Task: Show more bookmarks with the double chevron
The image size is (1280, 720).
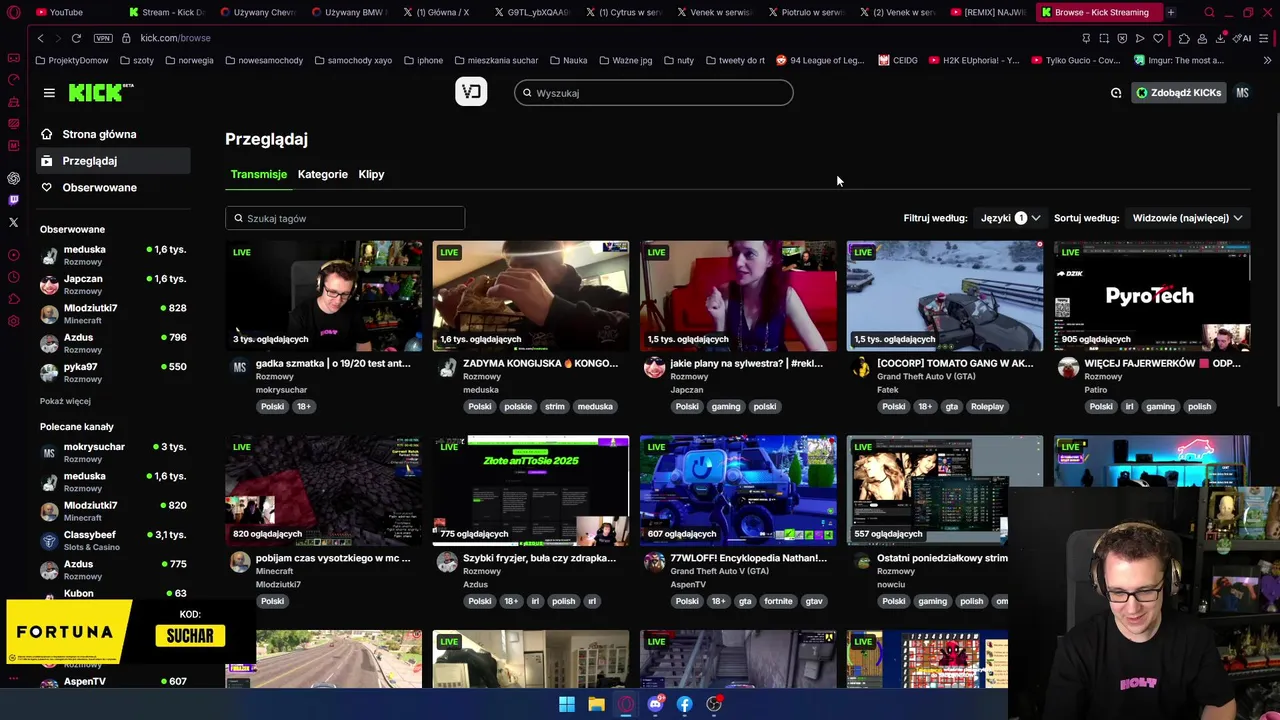Action: point(1267,60)
